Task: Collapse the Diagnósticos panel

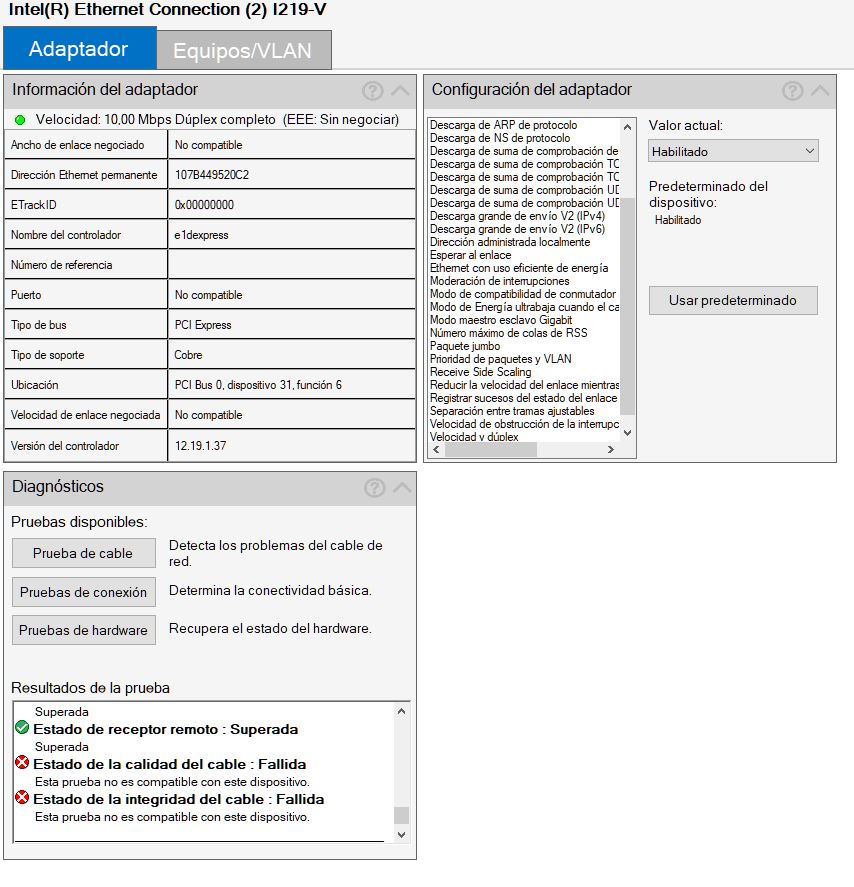Action: coord(402,488)
